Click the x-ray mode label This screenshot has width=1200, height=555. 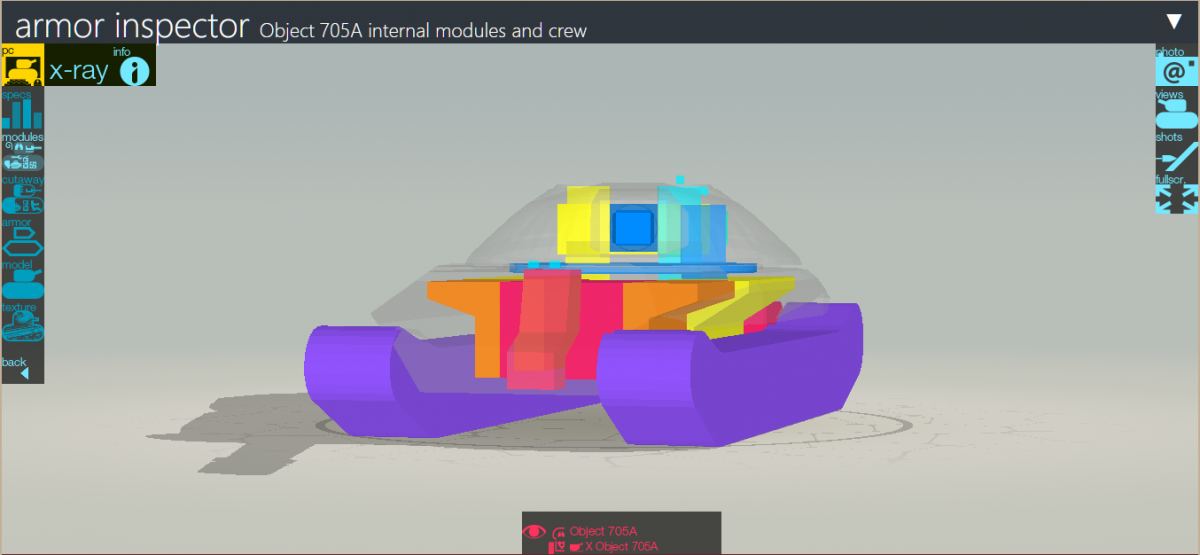click(x=78, y=69)
